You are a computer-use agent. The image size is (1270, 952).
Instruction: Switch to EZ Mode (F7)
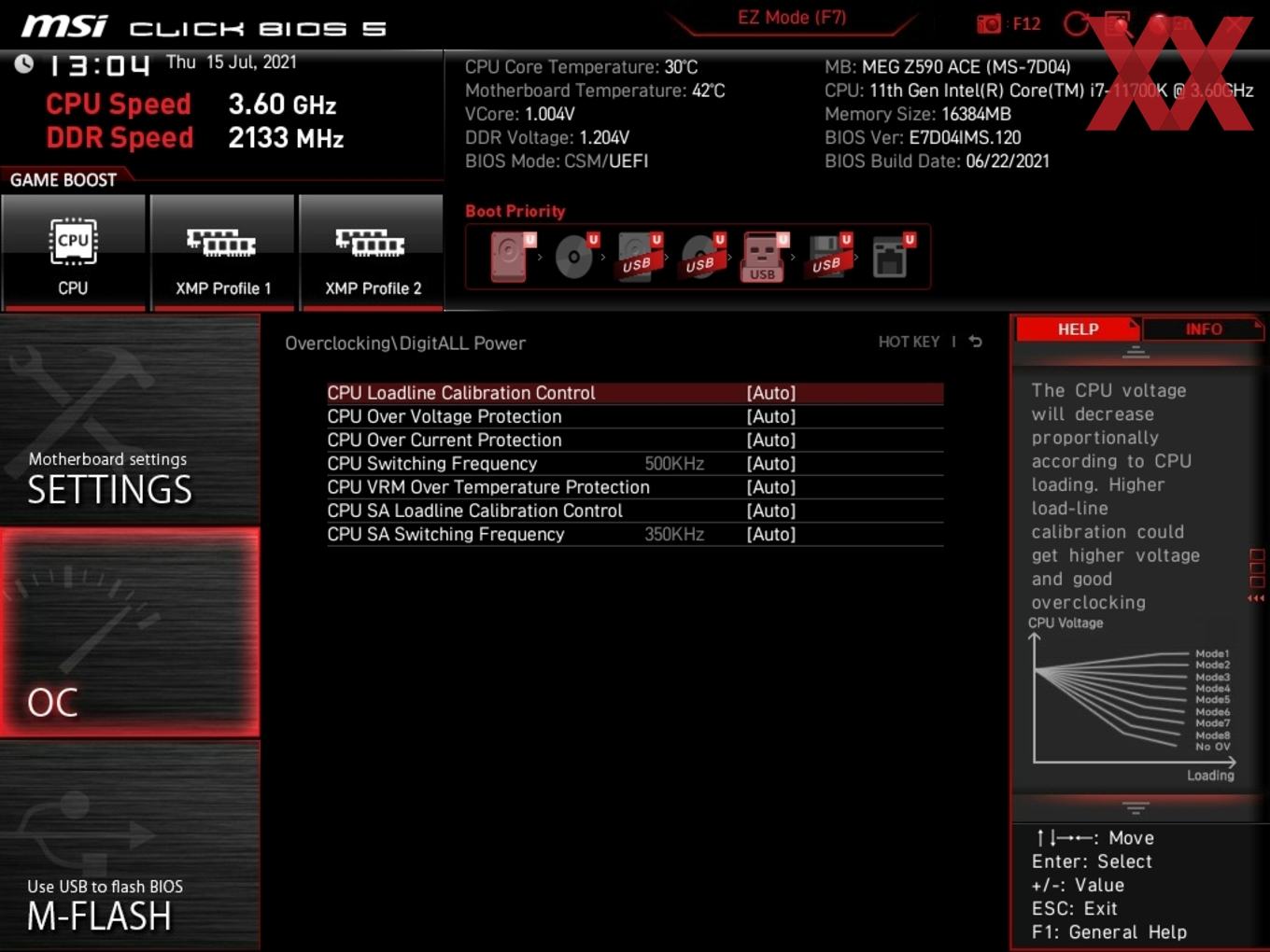pyautogui.click(x=792, y=18)
